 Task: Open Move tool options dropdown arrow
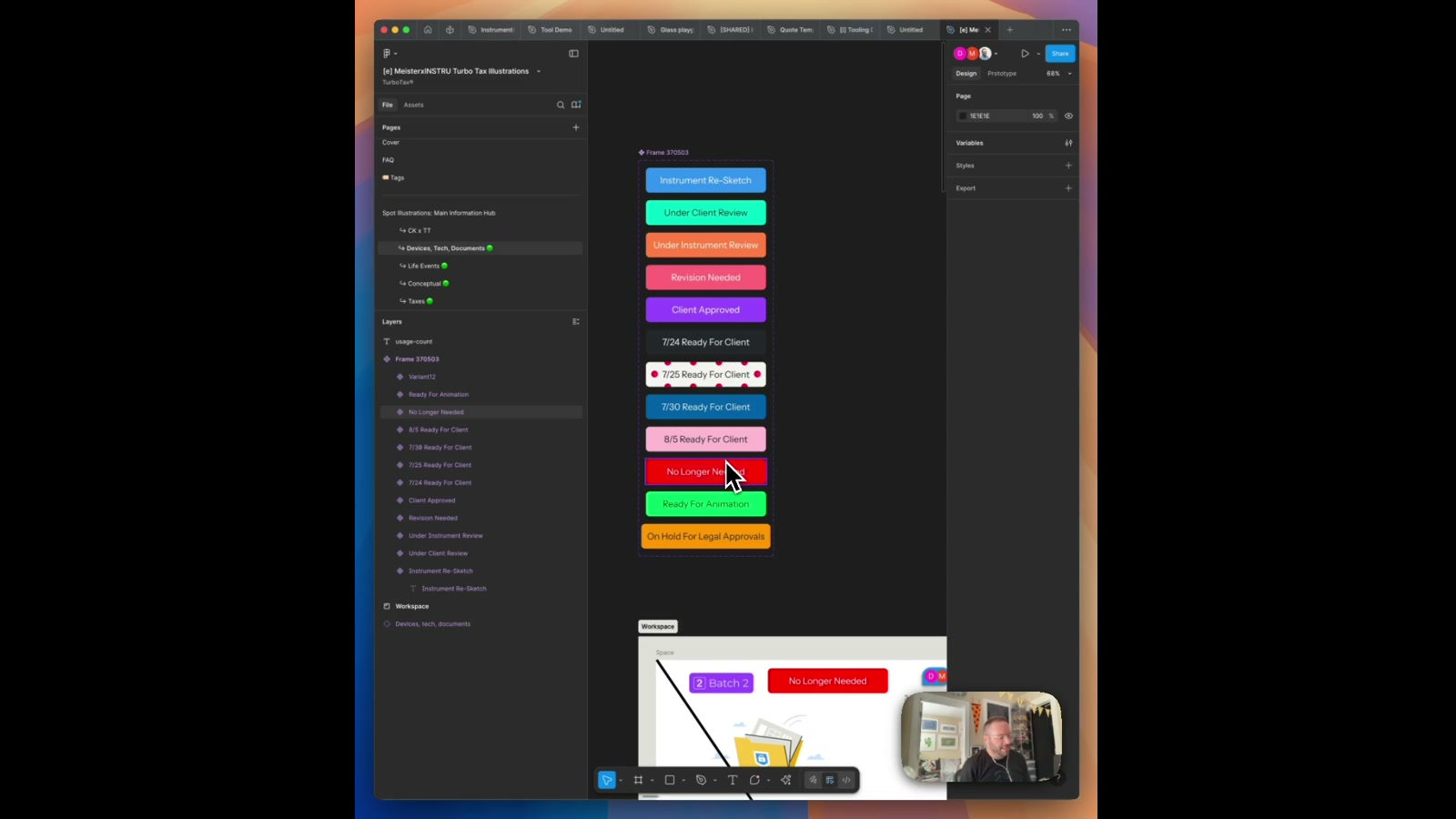click(621, 780)
